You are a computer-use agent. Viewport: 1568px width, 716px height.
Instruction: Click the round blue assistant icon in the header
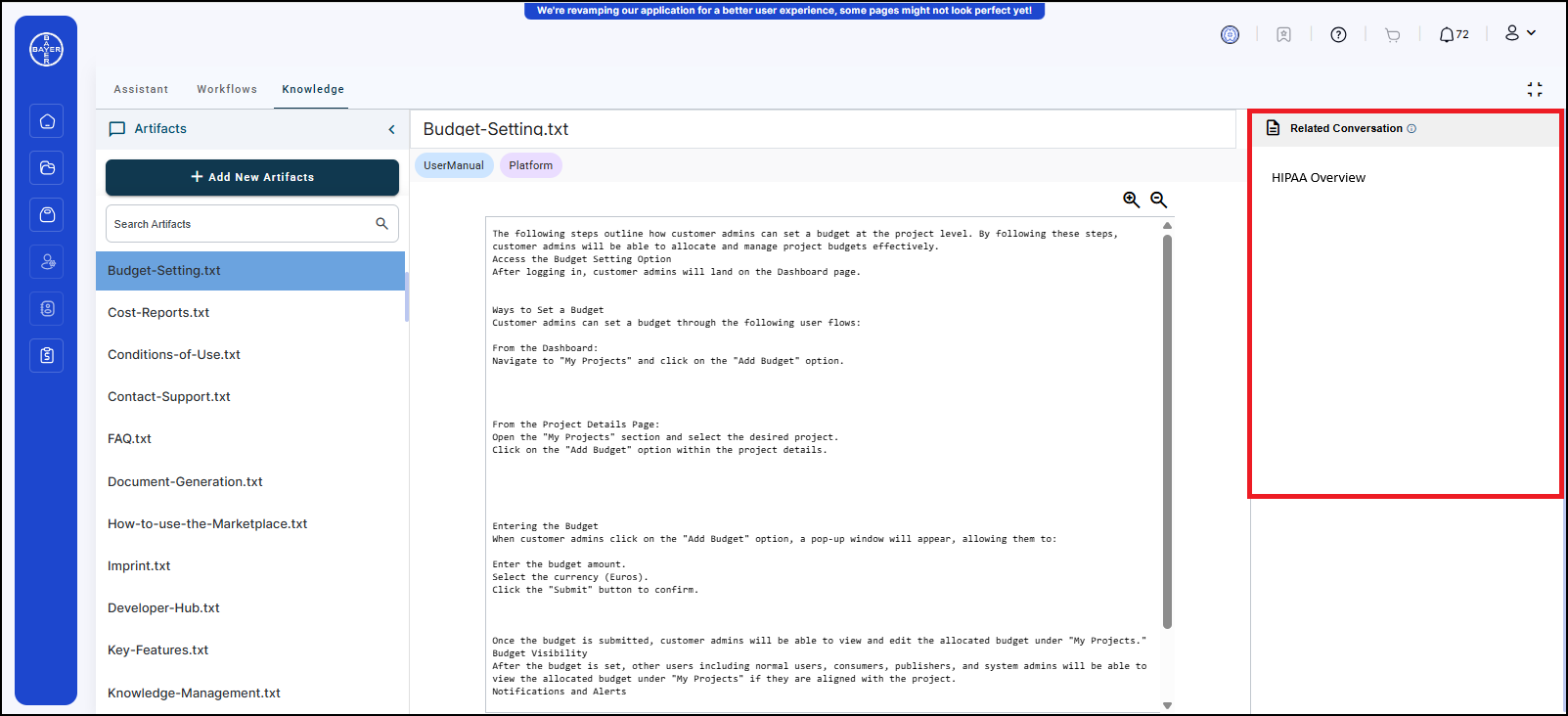coord(1230,35)
